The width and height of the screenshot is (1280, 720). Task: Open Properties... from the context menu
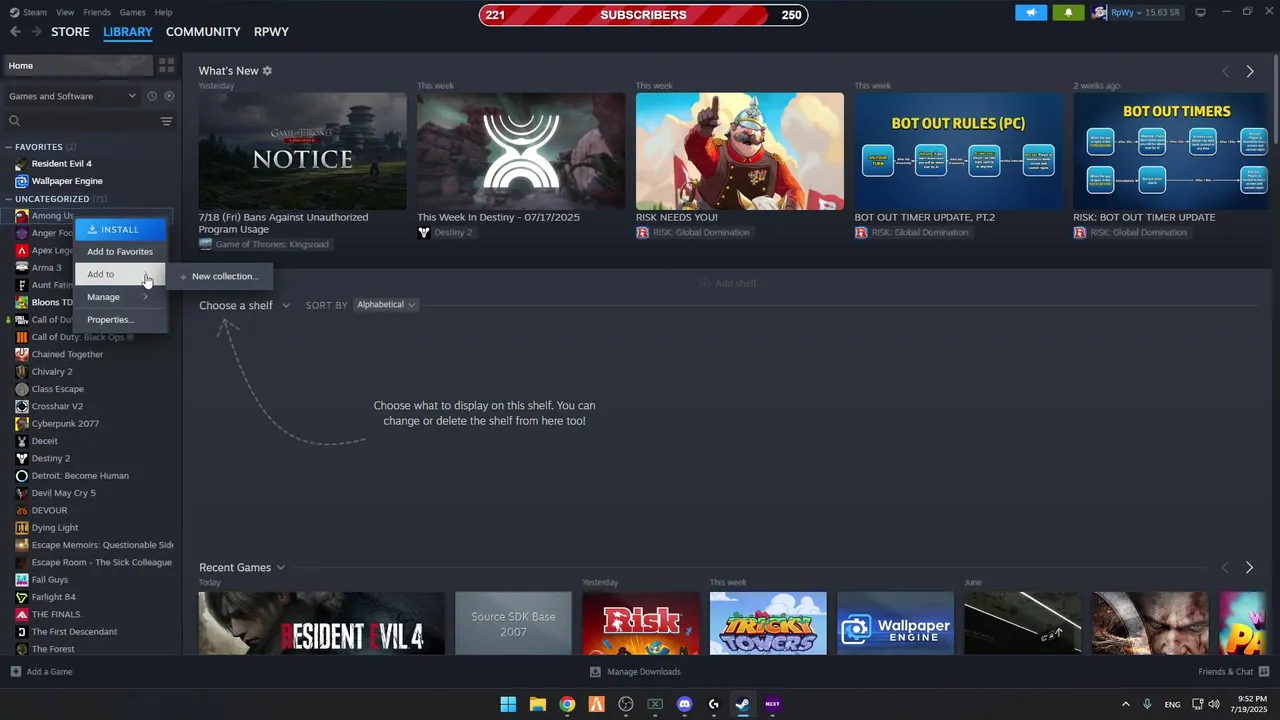point(120,320)
